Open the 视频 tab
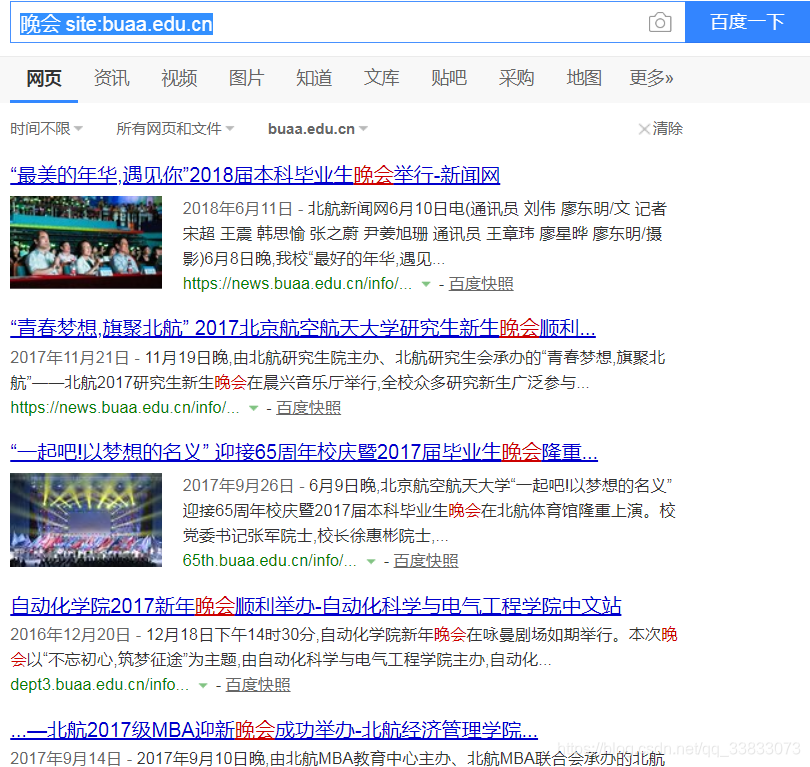This screenshot has height=767, width=810. point(179,78)
